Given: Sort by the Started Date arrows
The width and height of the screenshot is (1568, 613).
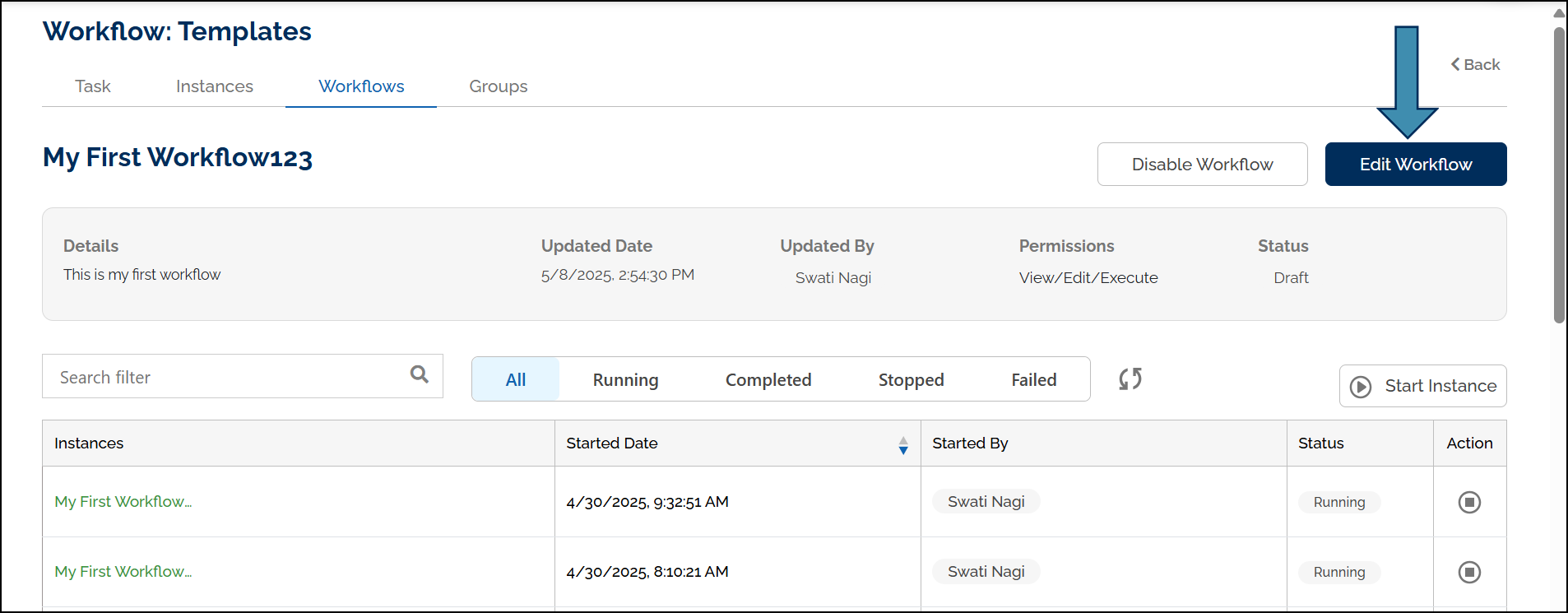Looking at the screenshot, I should pyautogui.click(x=903, y=445).
